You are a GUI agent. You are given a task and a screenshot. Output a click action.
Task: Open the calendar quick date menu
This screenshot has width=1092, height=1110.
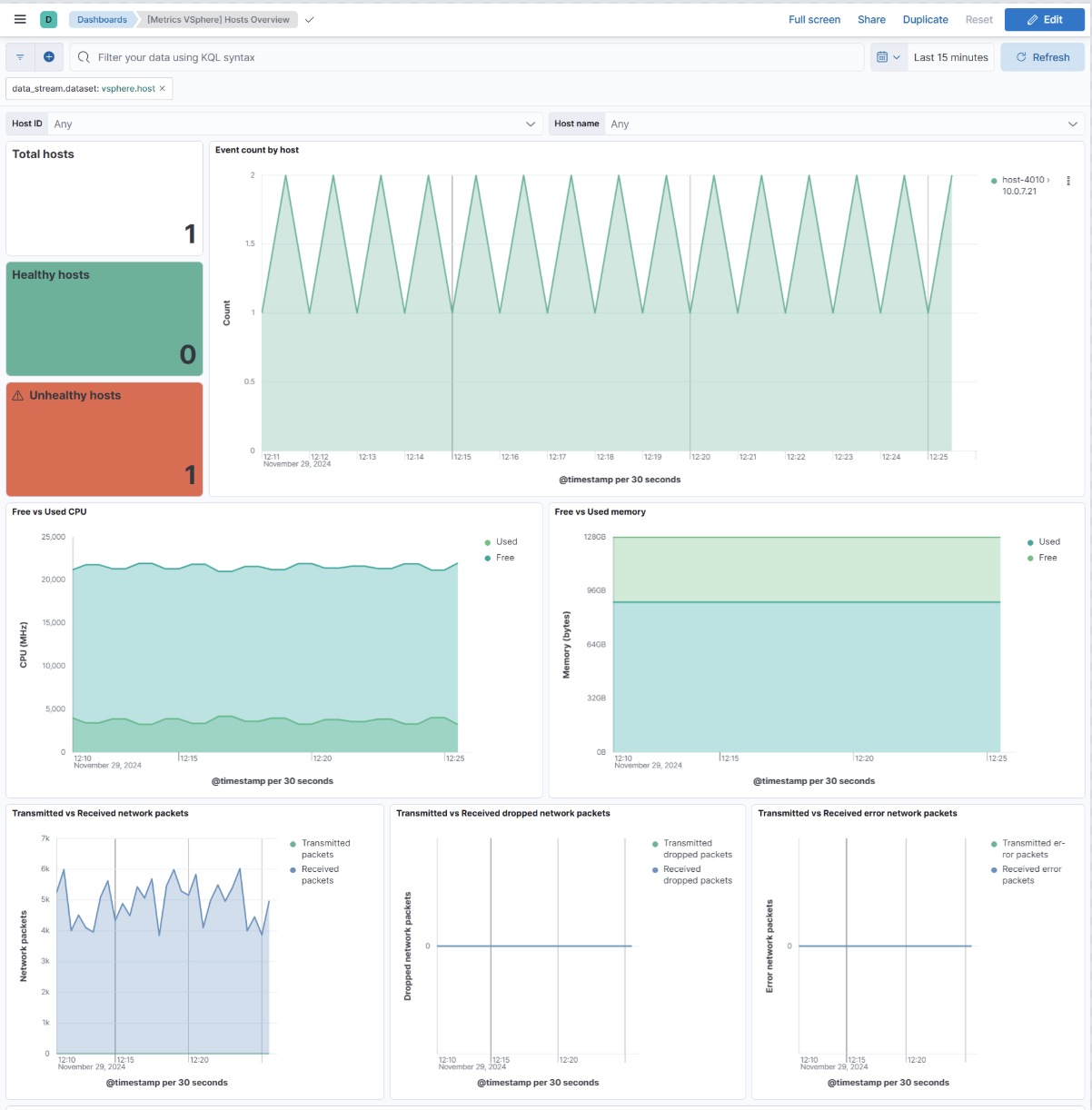tap(888, 57)
